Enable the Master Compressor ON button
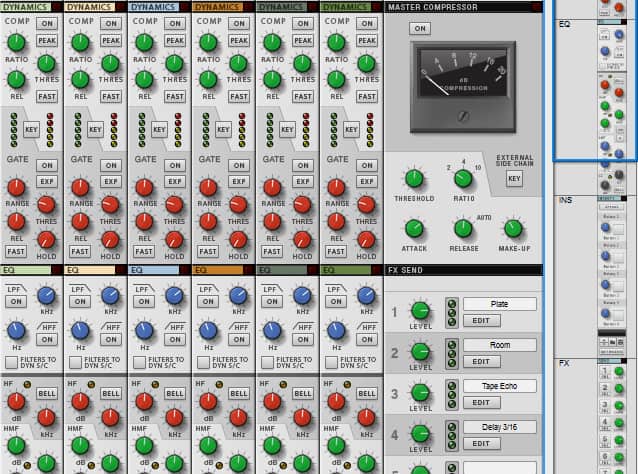This screenshot has height=474, width=638. click(x=420, y=28)
